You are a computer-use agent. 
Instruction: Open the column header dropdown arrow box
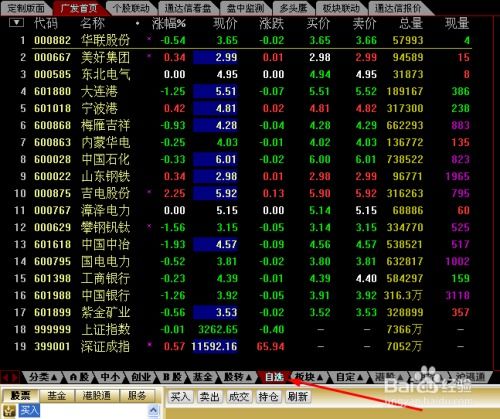click(x=16, y=23)
